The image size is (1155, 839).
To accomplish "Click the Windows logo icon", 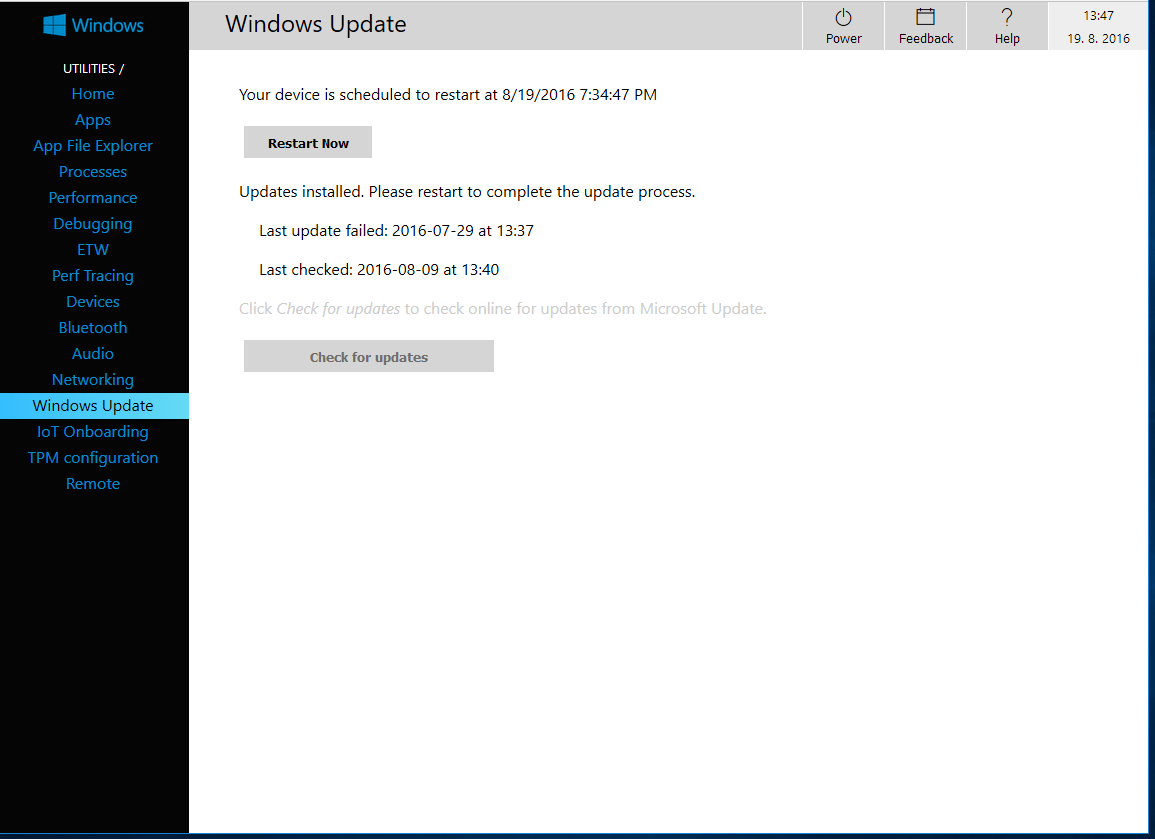I will point(55,25).
